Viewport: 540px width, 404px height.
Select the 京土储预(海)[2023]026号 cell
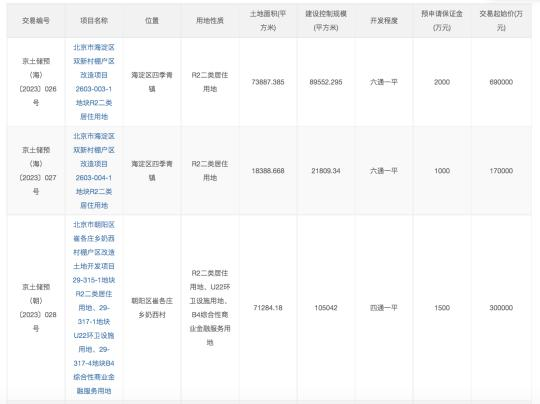36,82
